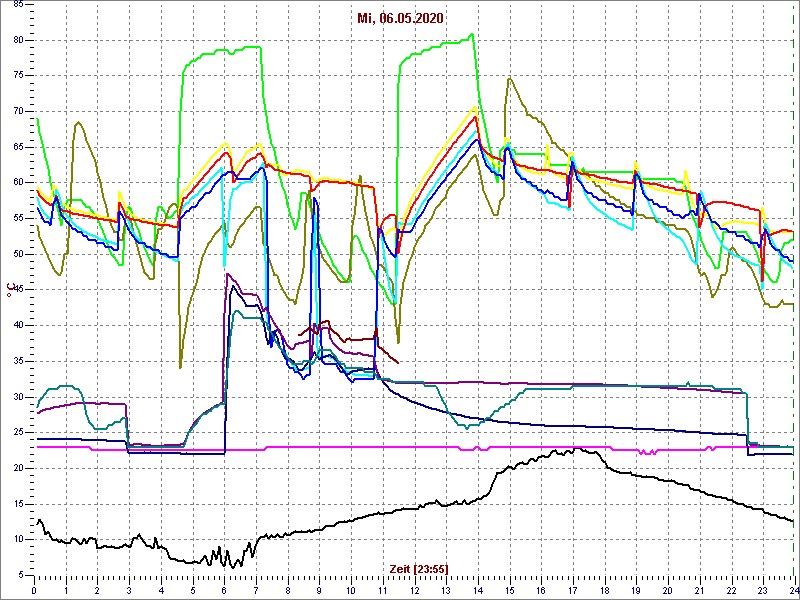The width and height of the screenshot is (800, 600).
Task: Select the 35 tick label on temperature axis
Action: pos(17,361)
